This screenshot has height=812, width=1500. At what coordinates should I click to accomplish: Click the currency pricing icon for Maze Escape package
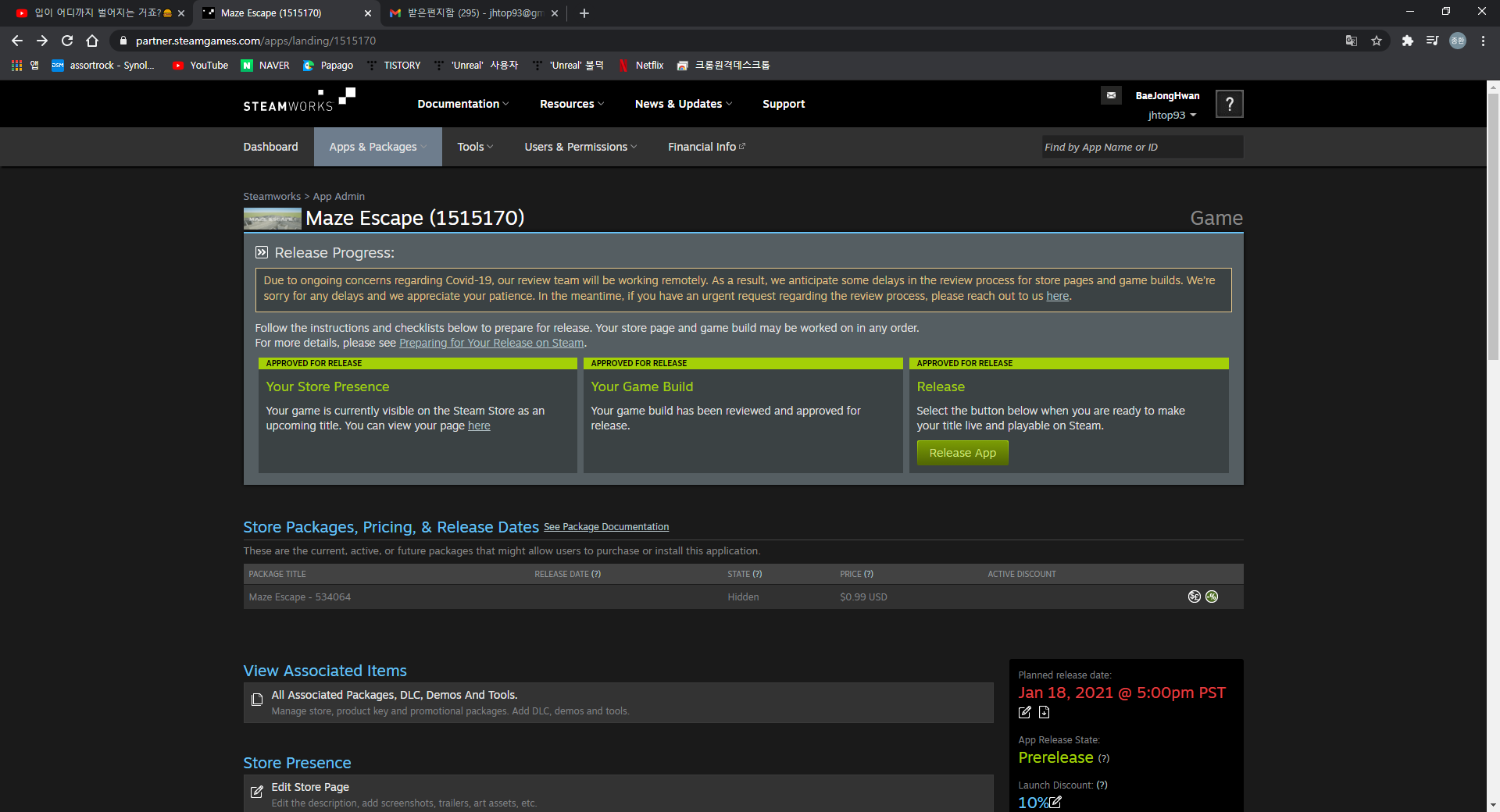1194,597
